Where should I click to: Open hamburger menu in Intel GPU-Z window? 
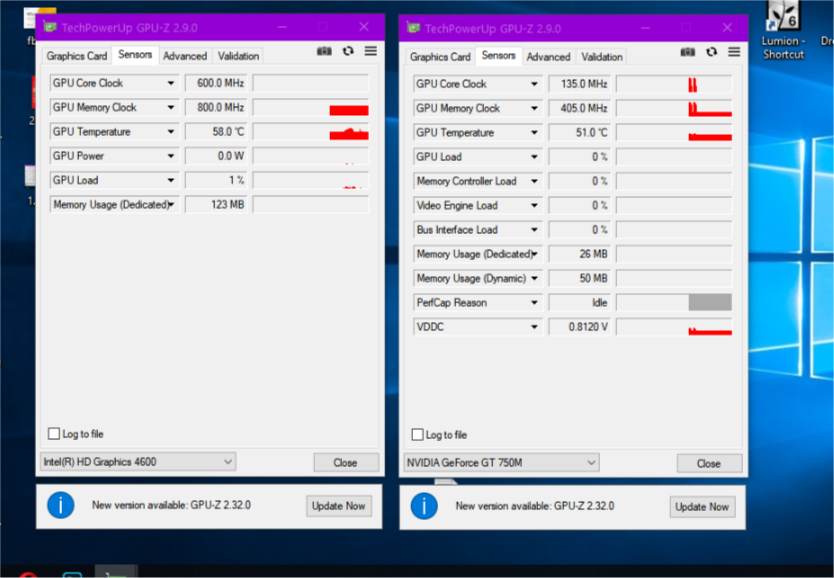click(x=371, y=51)
